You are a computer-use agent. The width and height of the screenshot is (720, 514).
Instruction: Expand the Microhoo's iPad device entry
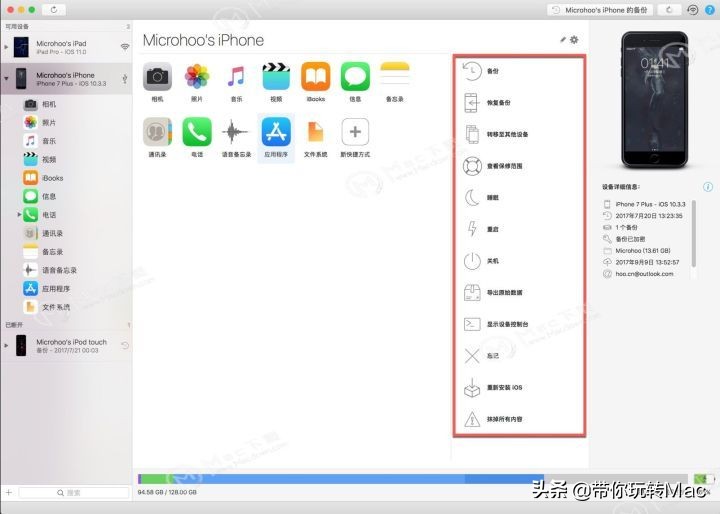[x=6, y=47]
